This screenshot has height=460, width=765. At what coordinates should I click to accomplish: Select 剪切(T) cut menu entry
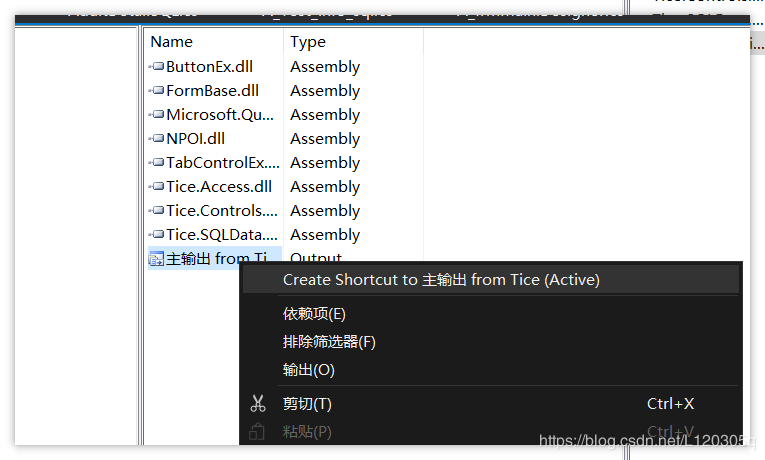click(x=307, y=404)
